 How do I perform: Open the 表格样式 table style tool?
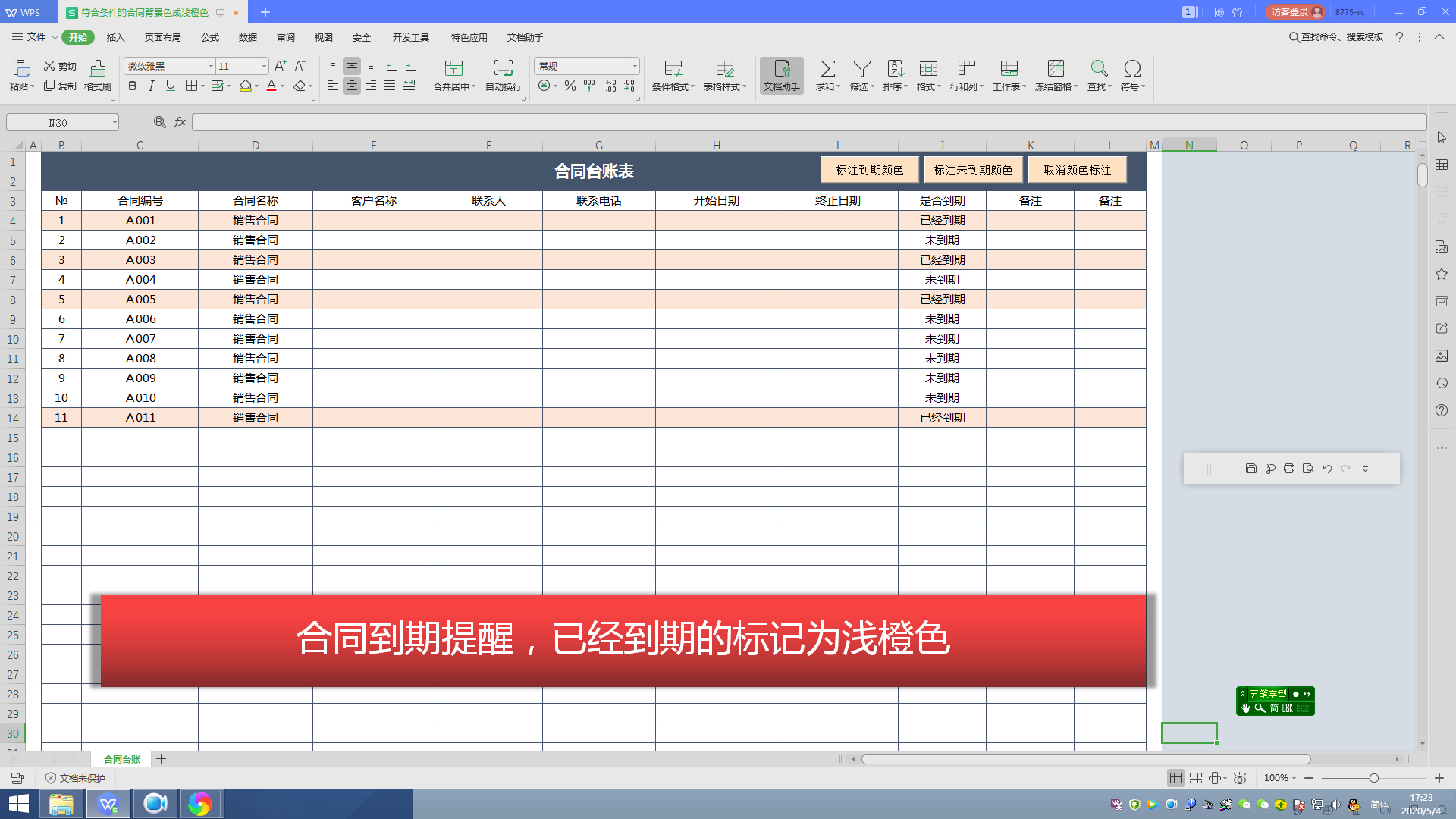click(x=724, y=76)
